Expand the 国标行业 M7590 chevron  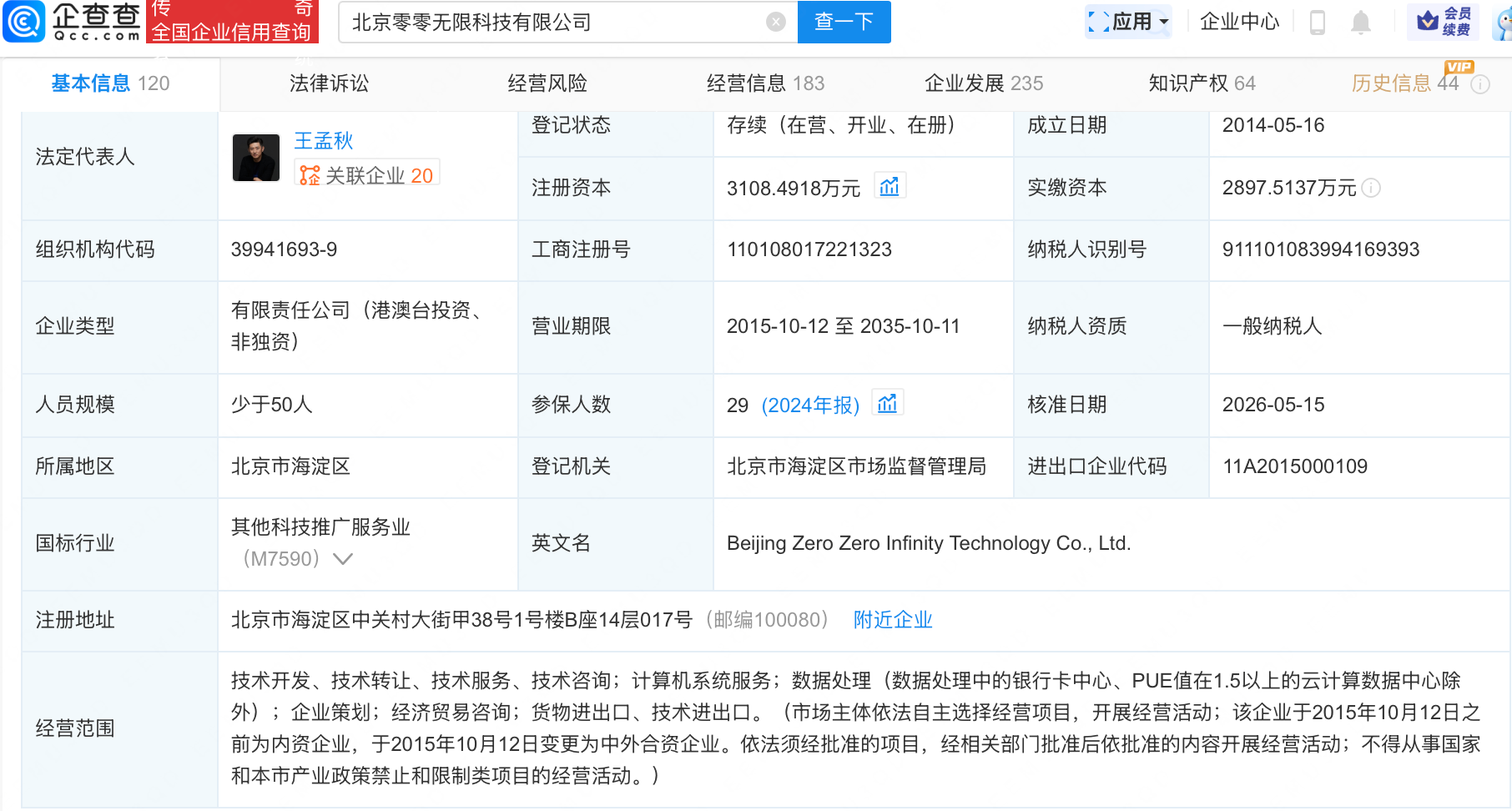coord(343,559)
